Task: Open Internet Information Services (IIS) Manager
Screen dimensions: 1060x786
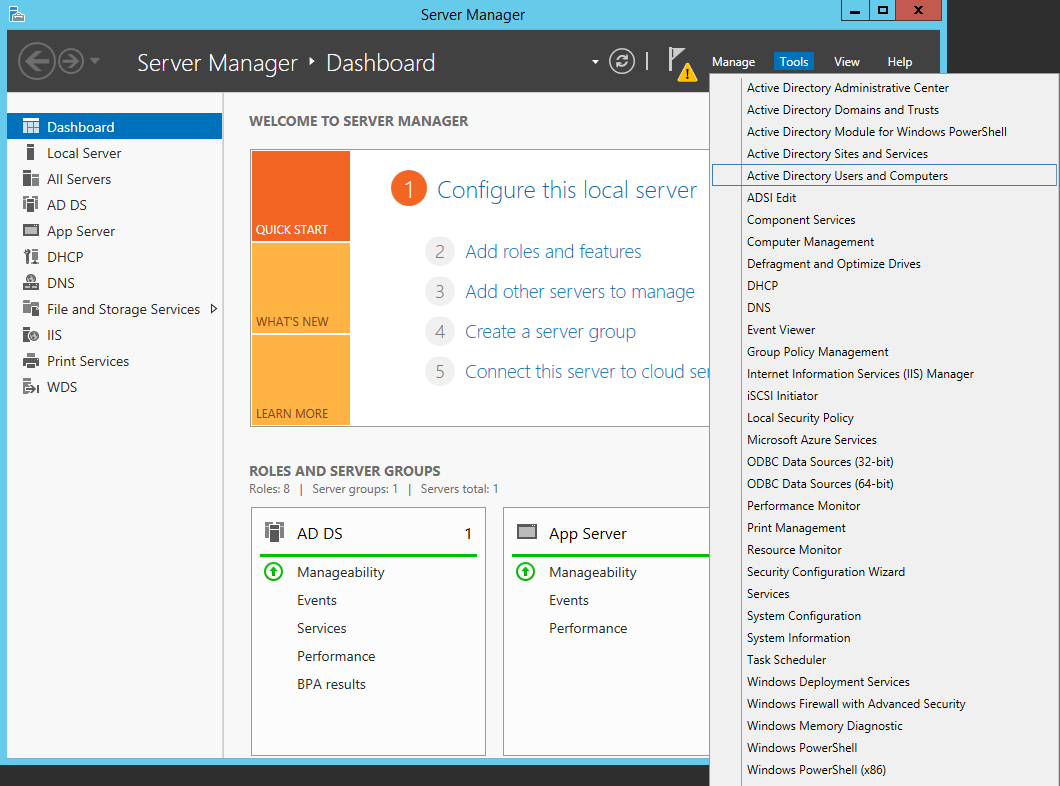Action: [x=860, y=374]
